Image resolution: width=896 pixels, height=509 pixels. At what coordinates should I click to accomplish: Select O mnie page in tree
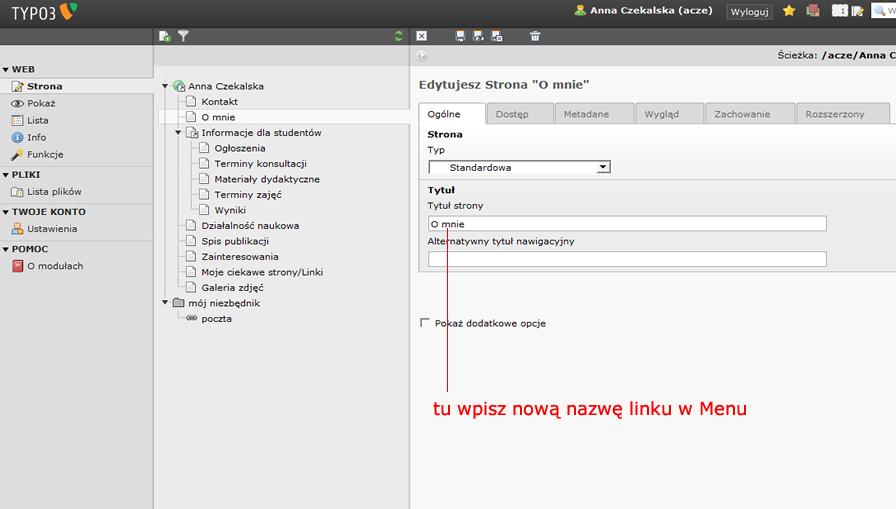[x=218, y=117]
